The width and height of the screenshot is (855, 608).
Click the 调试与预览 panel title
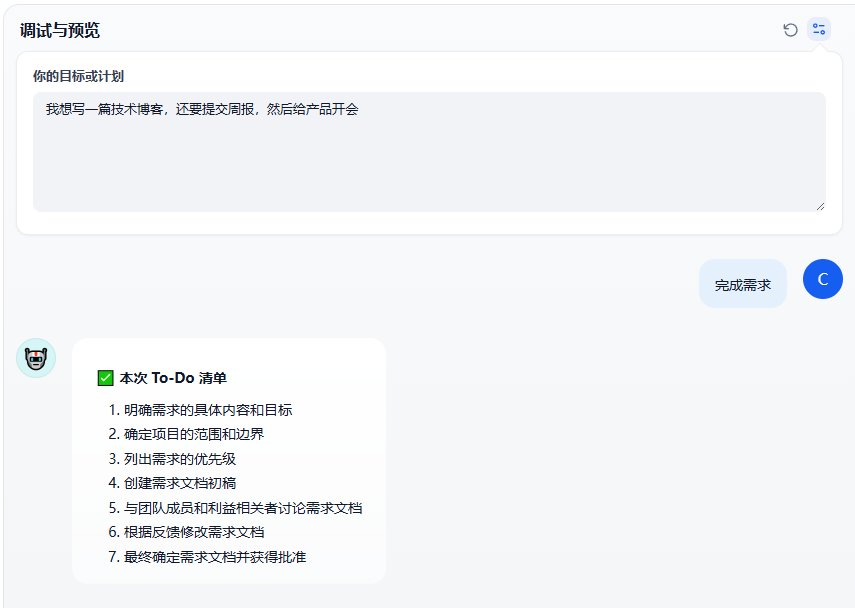click(x=60, y=30)
